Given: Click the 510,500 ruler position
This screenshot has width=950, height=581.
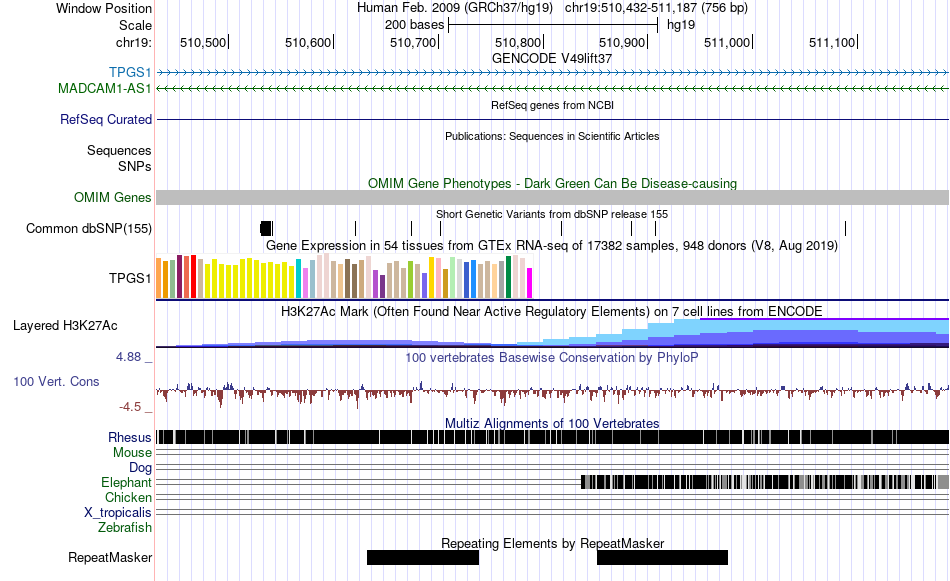Looking at the screenshot, I should (203, 42).
